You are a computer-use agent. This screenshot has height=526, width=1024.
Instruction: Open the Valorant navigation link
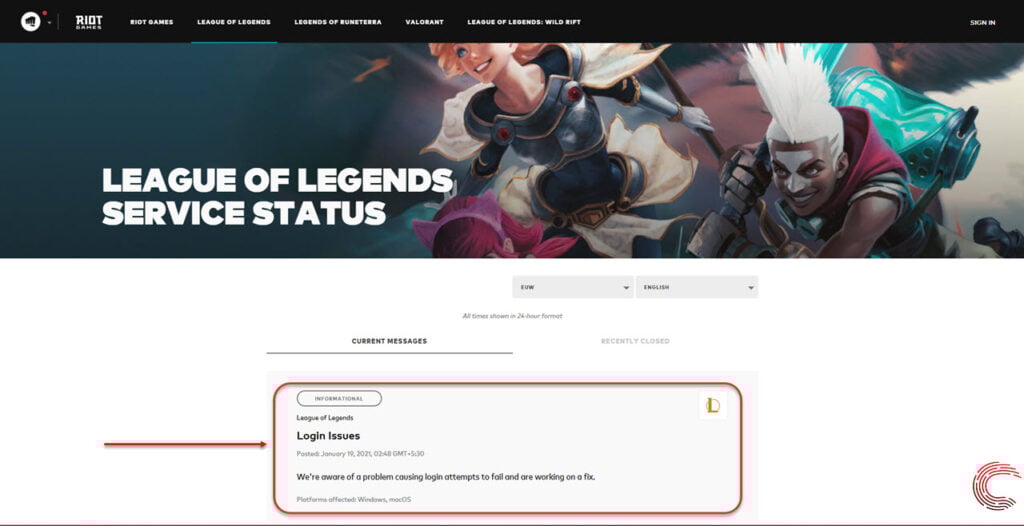pos(424,22)
